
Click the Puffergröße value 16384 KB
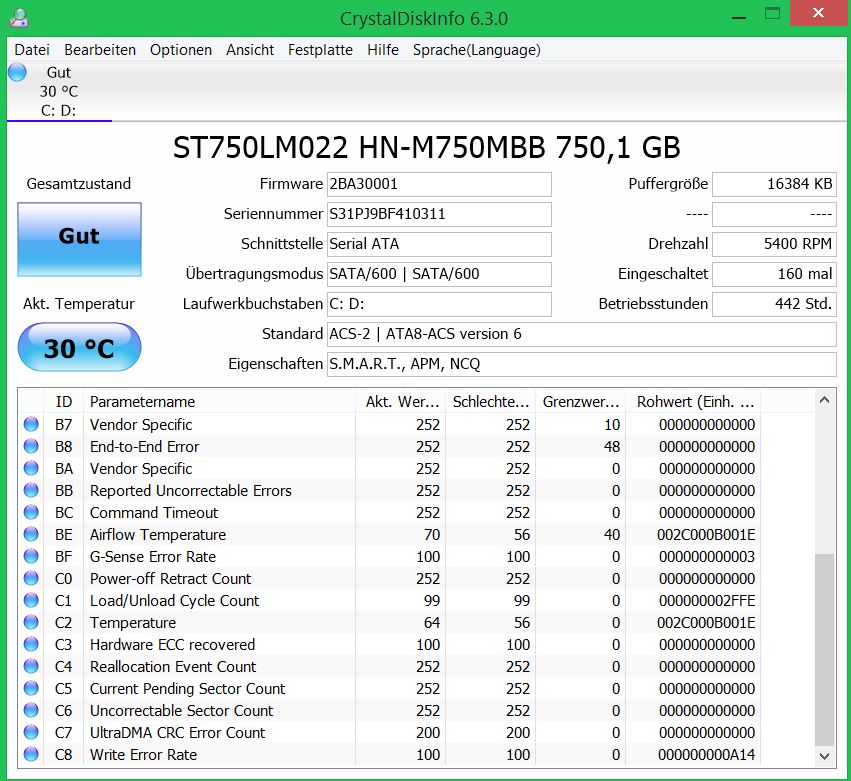tap(774, 184)
